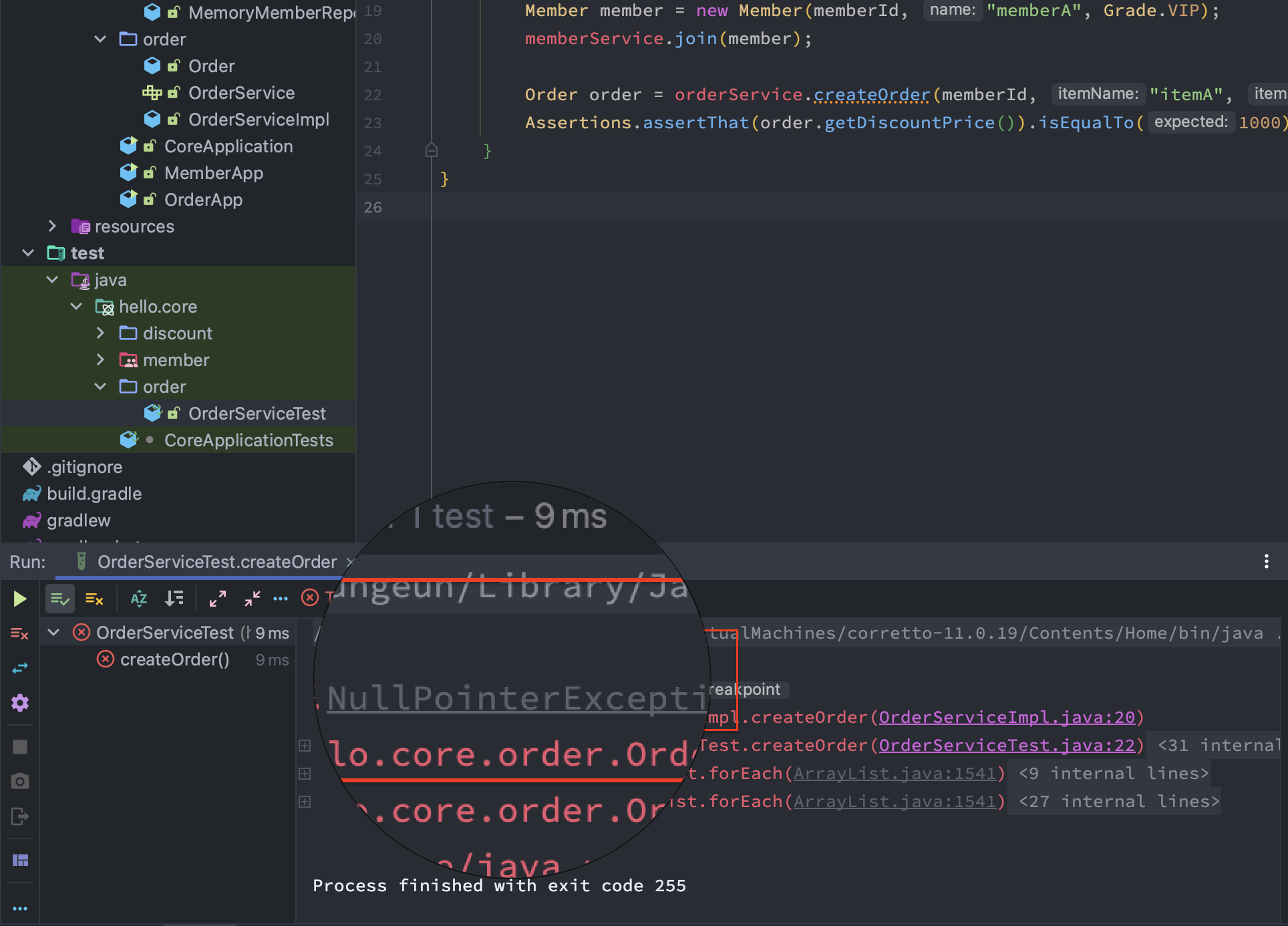Toggle Show Passed tests filter
1288x926 pixels.
[x=59, y=599]
